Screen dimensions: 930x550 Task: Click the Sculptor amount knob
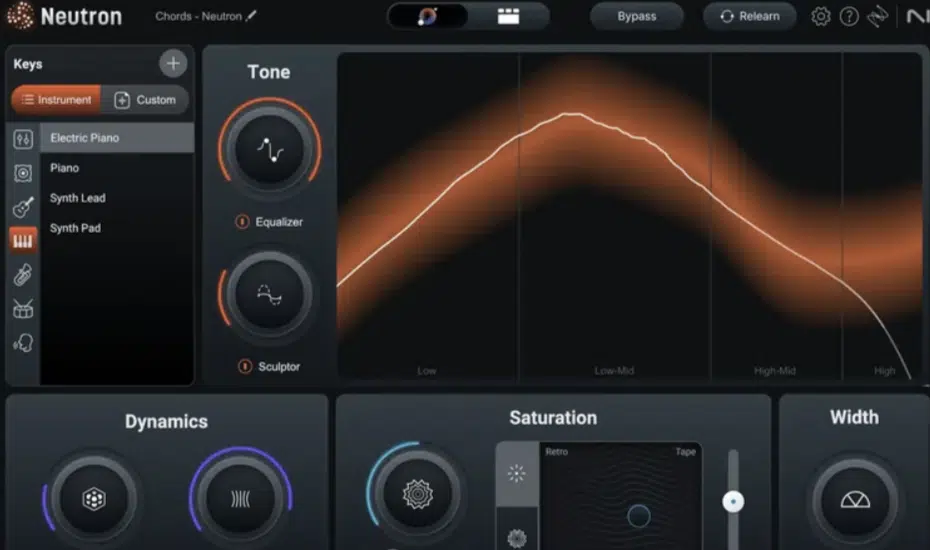(x=270, y=294)
